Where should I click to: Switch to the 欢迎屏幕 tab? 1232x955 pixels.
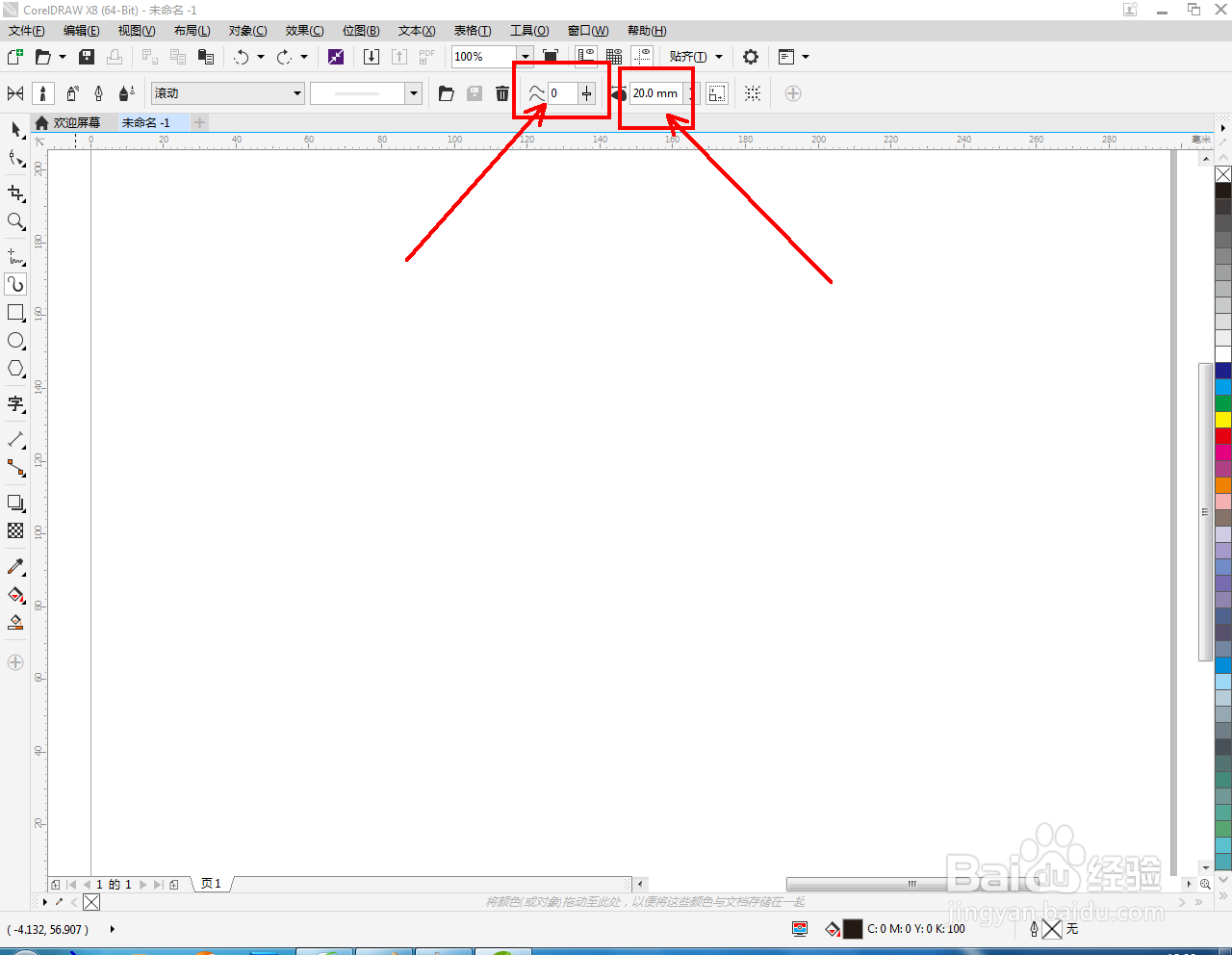(75, 123)
